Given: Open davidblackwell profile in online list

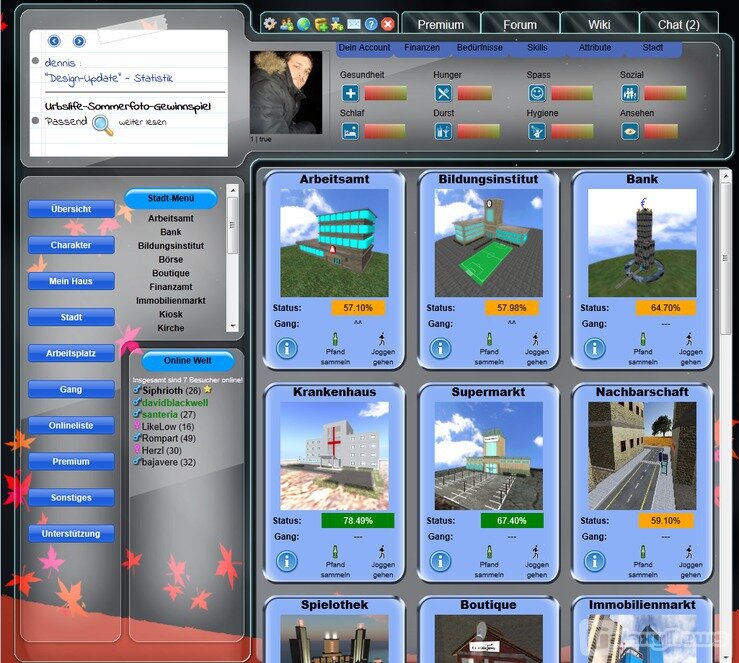Looking at the screenshot, I should tap(175, 403).
